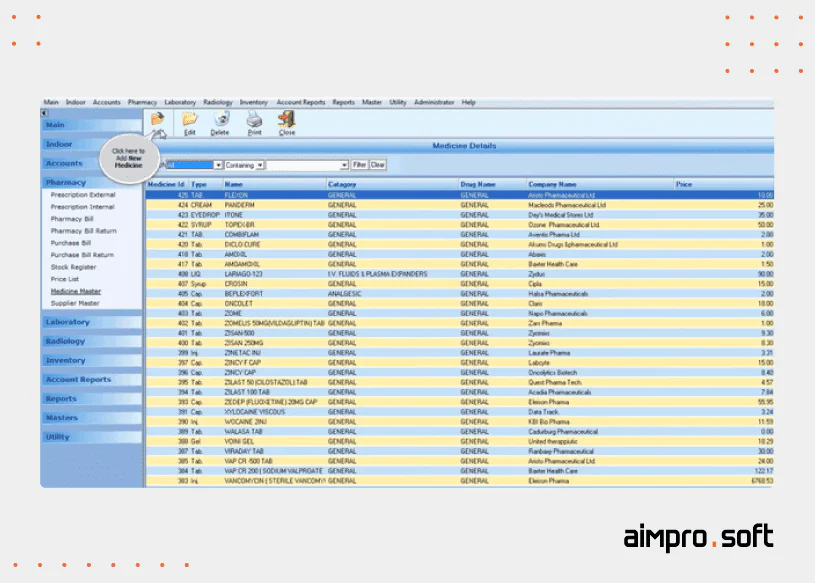This screenshot has height=583, width=815.
Task: Expand the Reports sidebar section
Action: point(91,399)
